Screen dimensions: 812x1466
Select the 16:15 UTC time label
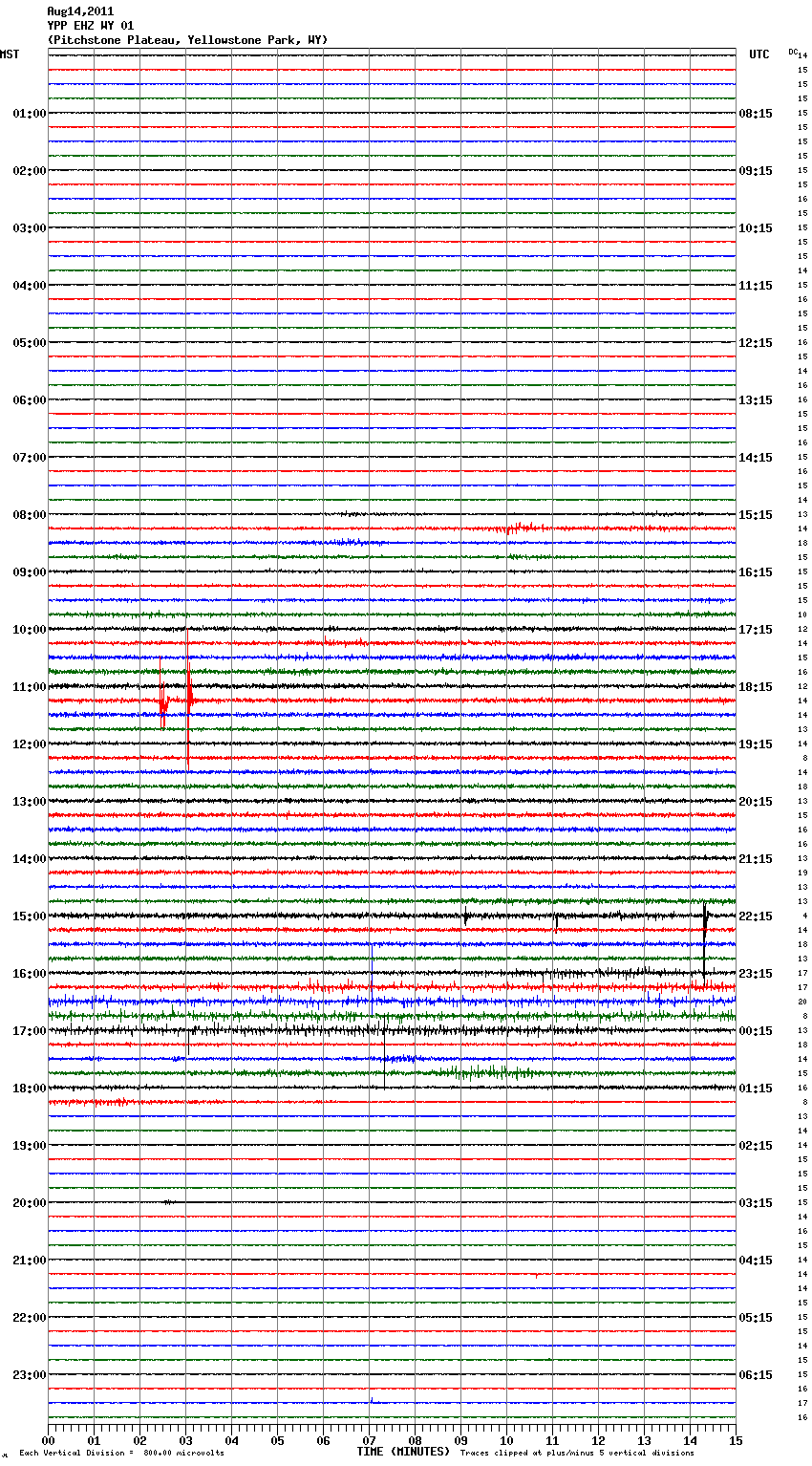coord(756,572)
